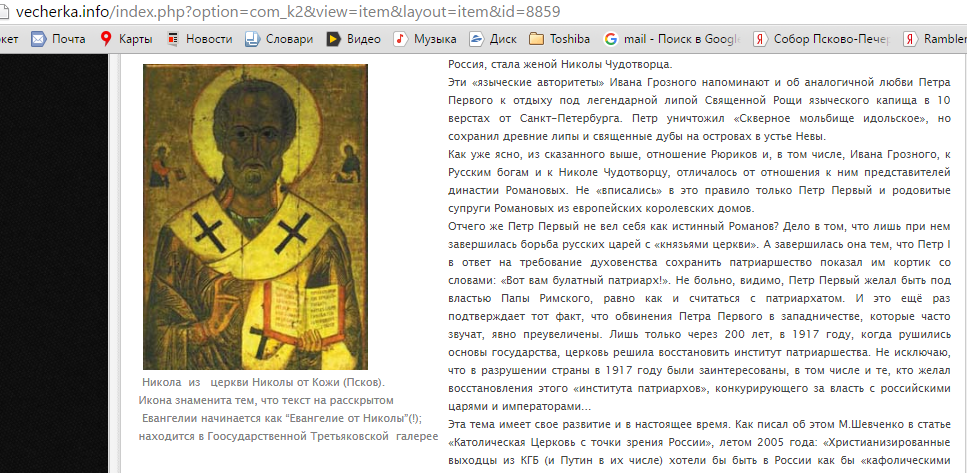Image resolution: width=967 pixels, height=473 pixels.
Task: Open the Новости bookmark icon
Action: pyautogui.click(x=173, y=39)
